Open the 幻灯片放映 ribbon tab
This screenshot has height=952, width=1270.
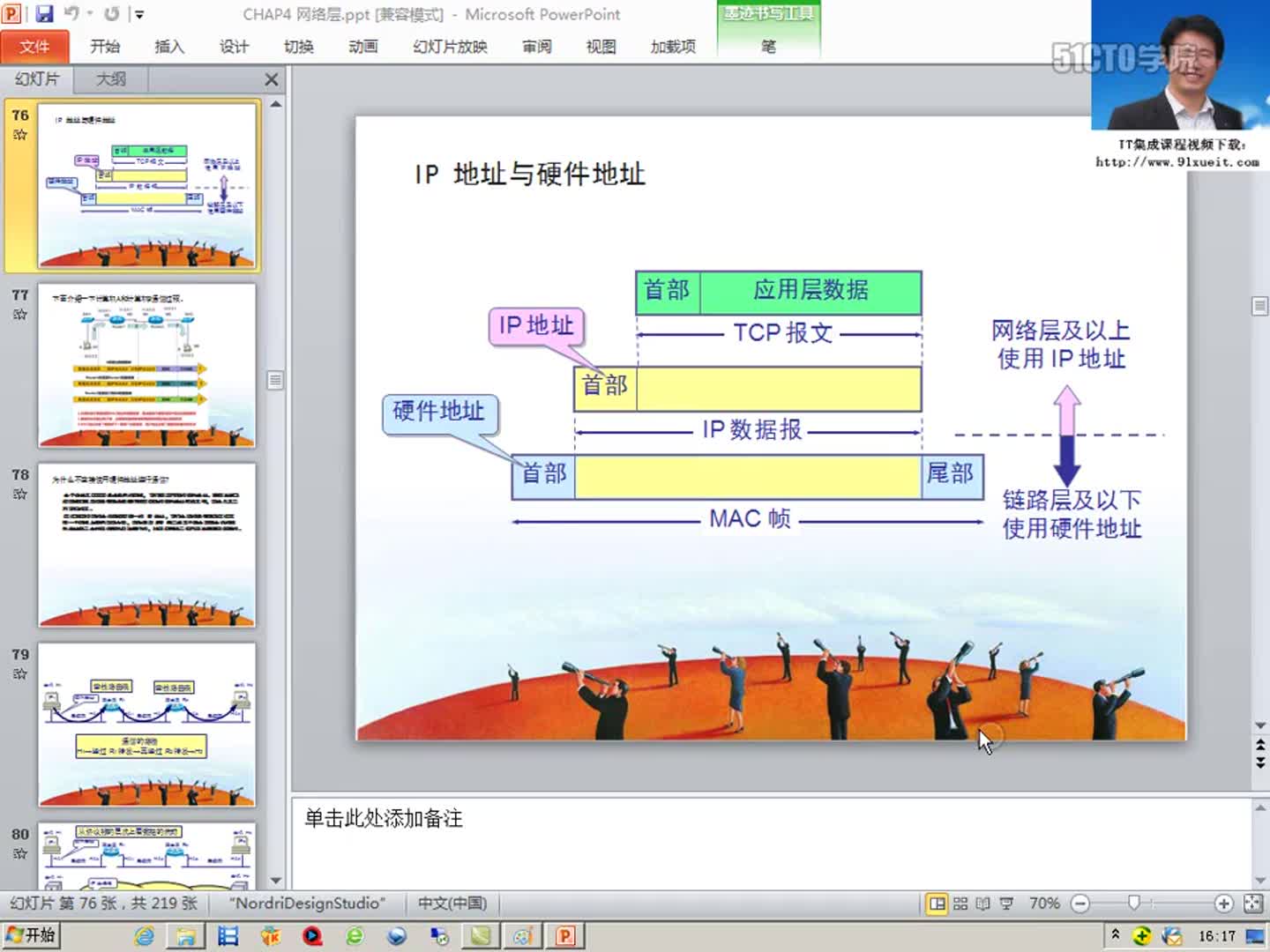click(x=450, y=47)
